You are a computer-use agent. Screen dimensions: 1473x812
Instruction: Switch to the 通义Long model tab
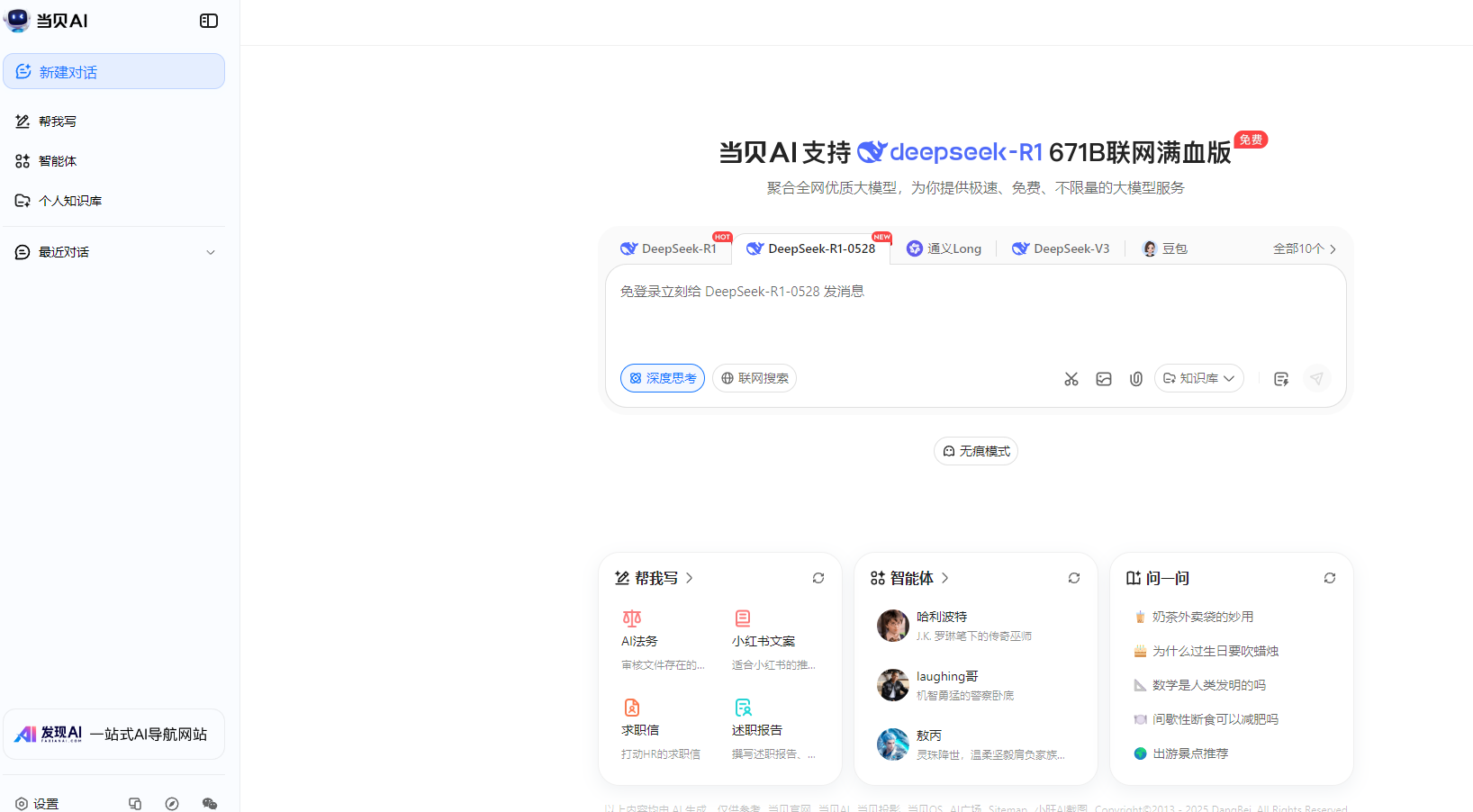click(944, 248)
